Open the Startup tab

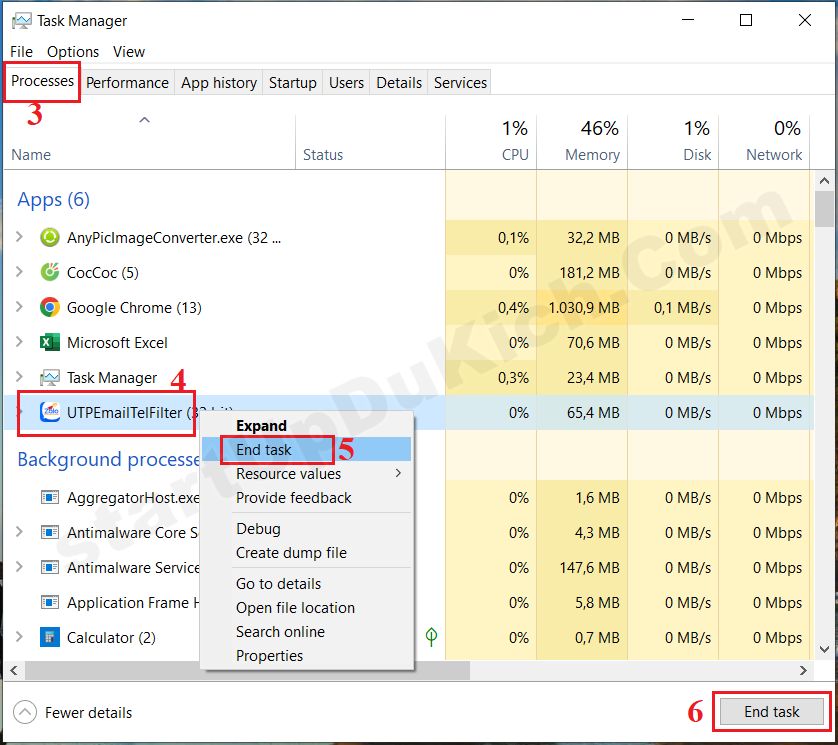coord(292,83)
